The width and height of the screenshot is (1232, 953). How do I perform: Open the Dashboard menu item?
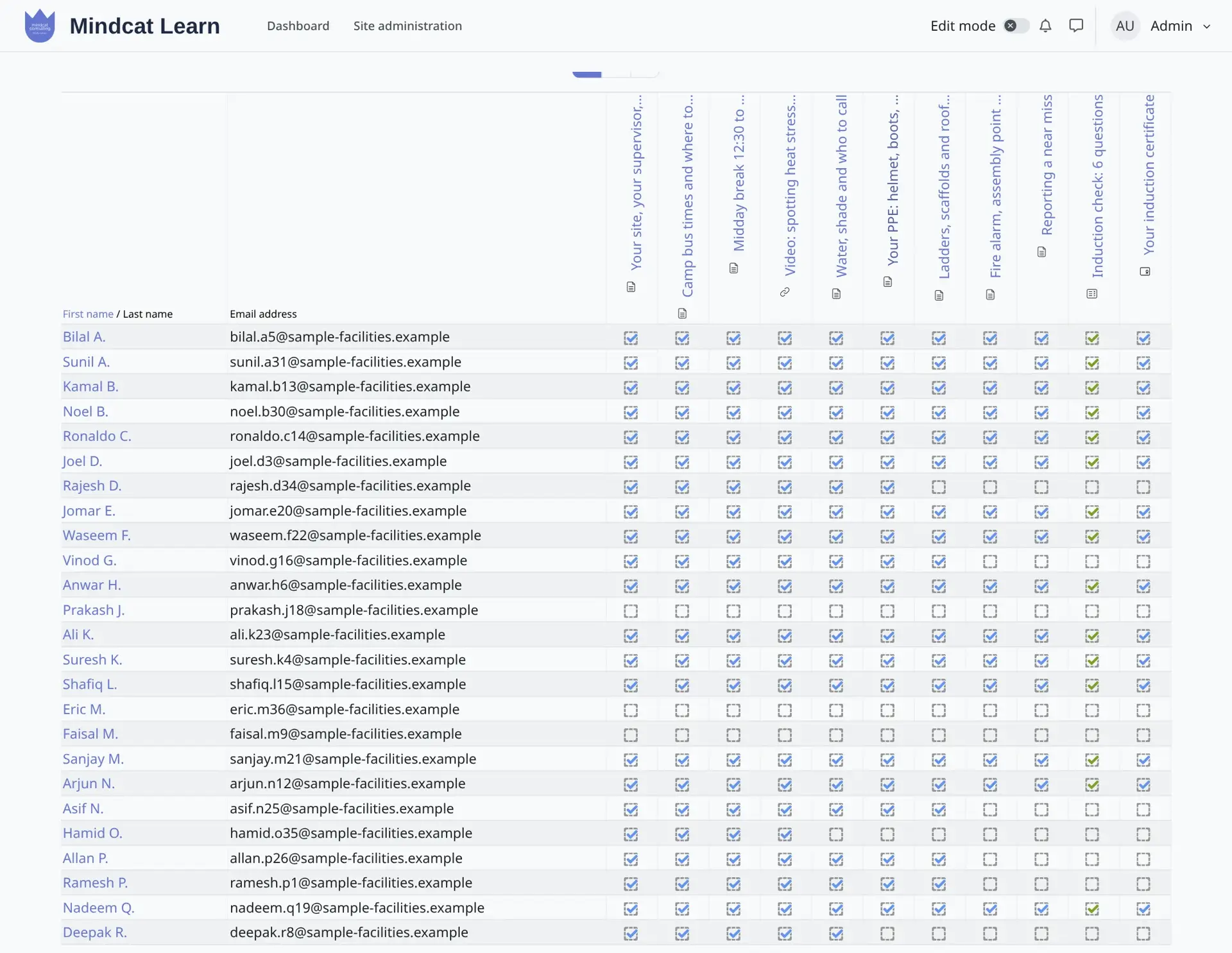[x=298, y=26]
